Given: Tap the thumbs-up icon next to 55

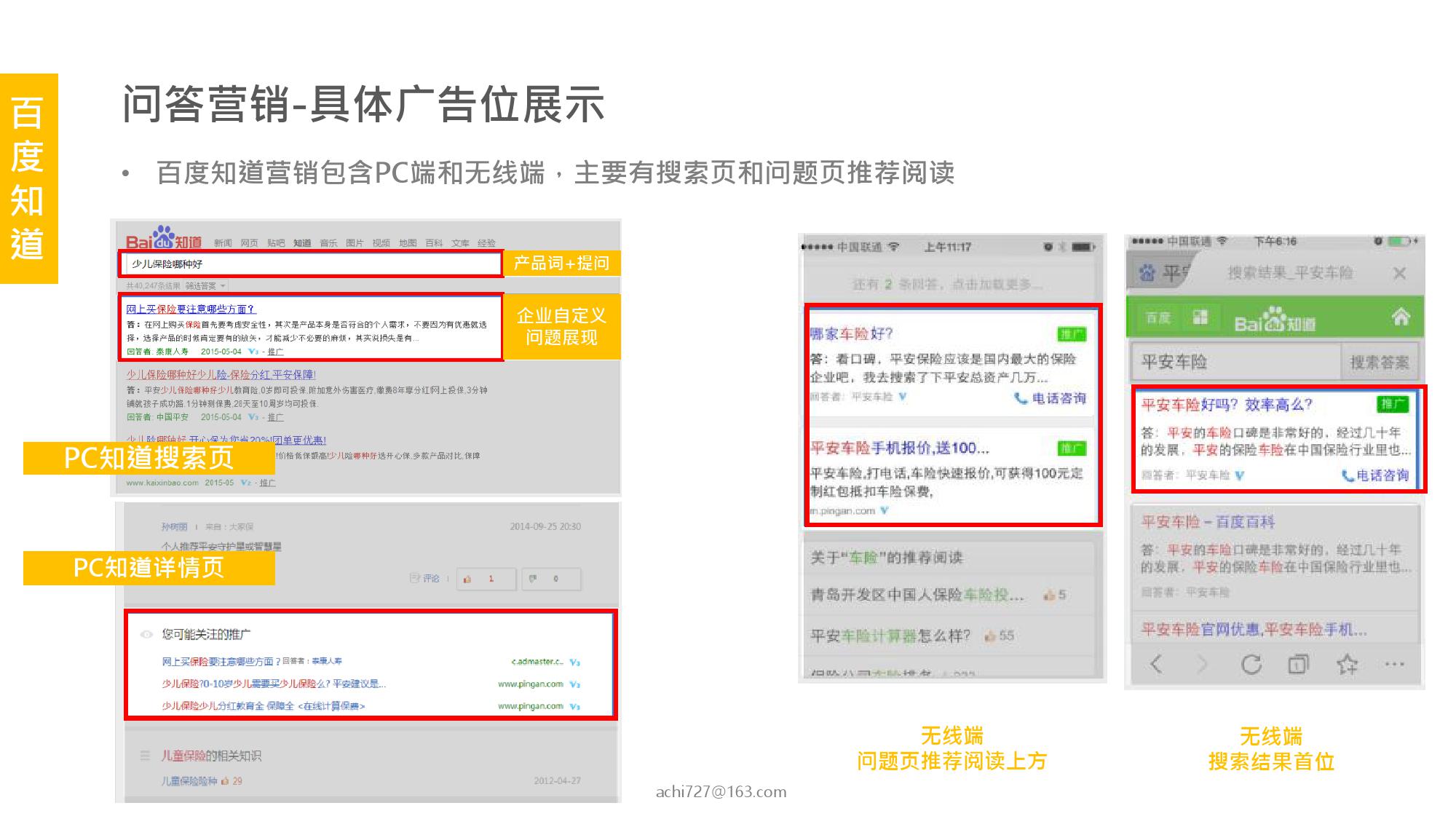Looking at the screenshot, I should 989,636.
